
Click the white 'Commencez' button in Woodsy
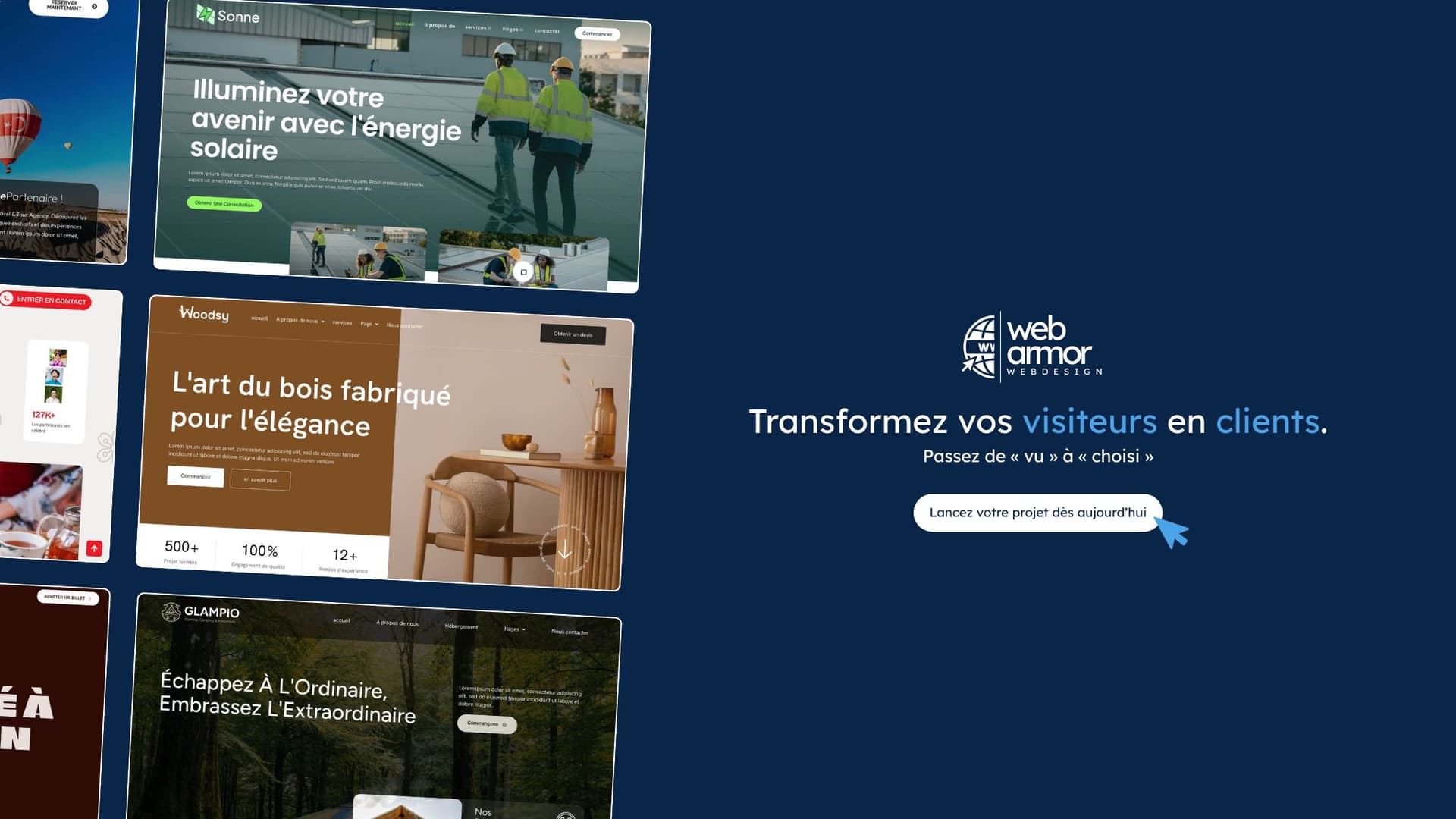click(196, 476)
